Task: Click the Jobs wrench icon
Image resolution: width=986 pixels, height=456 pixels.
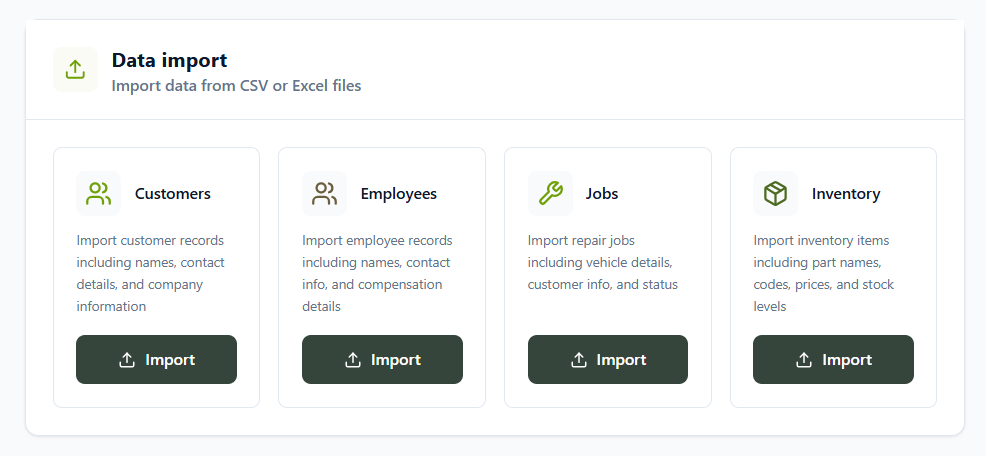Action: tap(550, 194)
